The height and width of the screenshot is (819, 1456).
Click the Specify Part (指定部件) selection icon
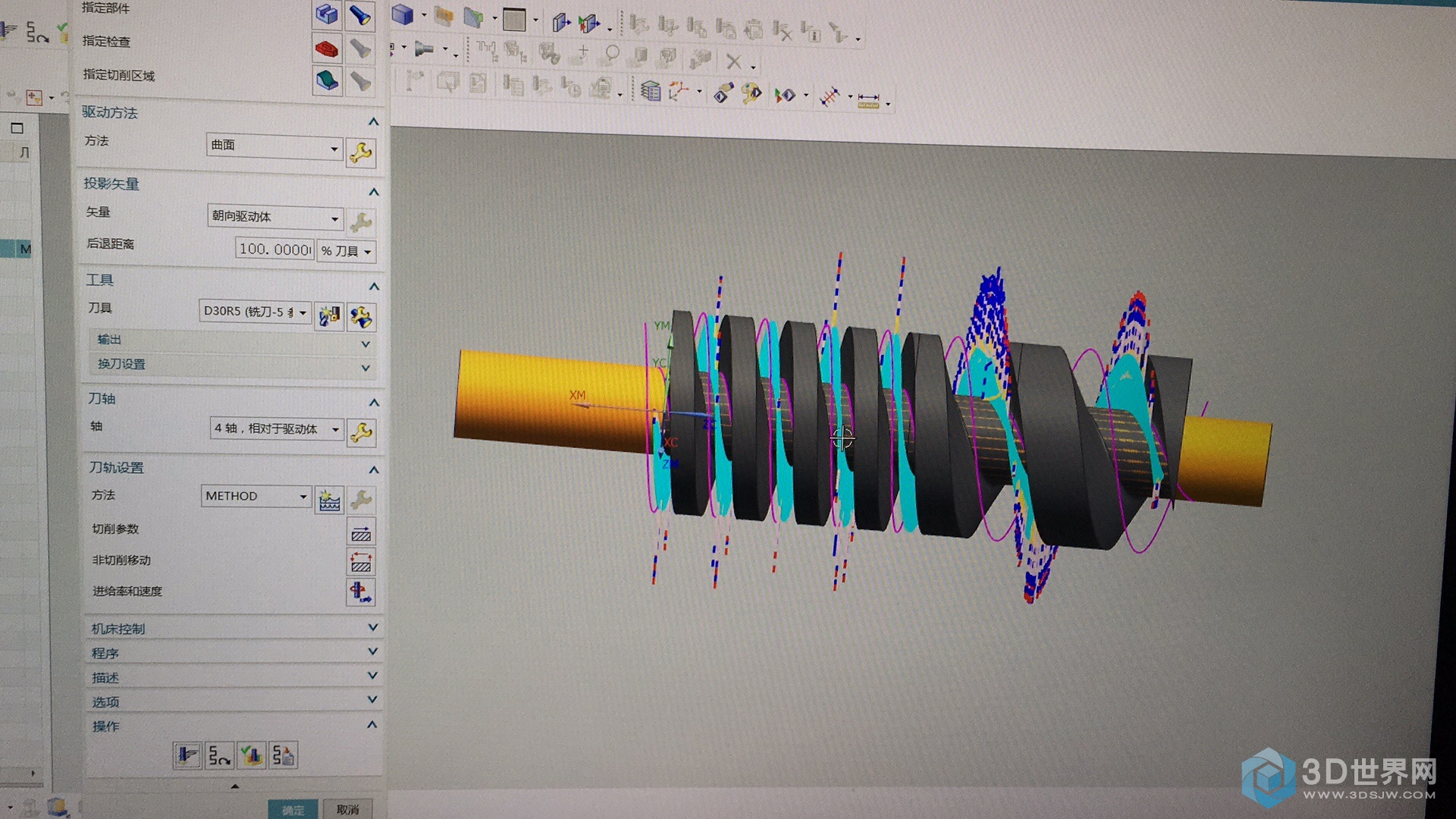pos(327,14)
